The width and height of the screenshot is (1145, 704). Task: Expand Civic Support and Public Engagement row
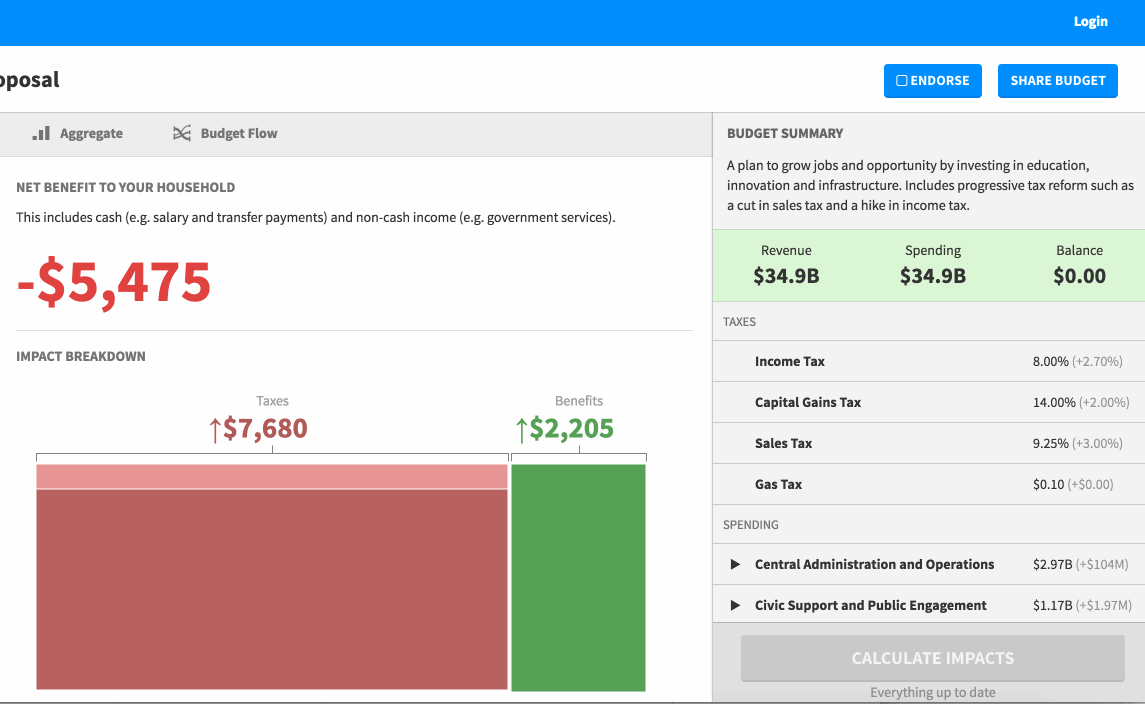735,606
